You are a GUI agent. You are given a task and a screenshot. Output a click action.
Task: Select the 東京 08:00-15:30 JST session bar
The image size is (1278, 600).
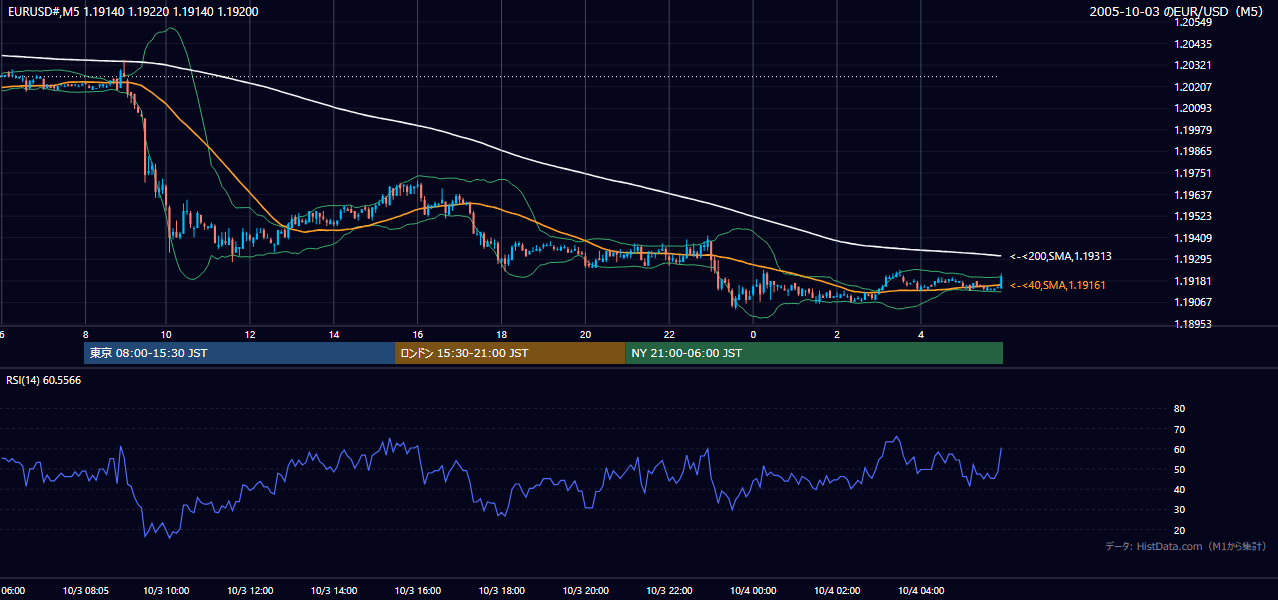tap(240, 353)
